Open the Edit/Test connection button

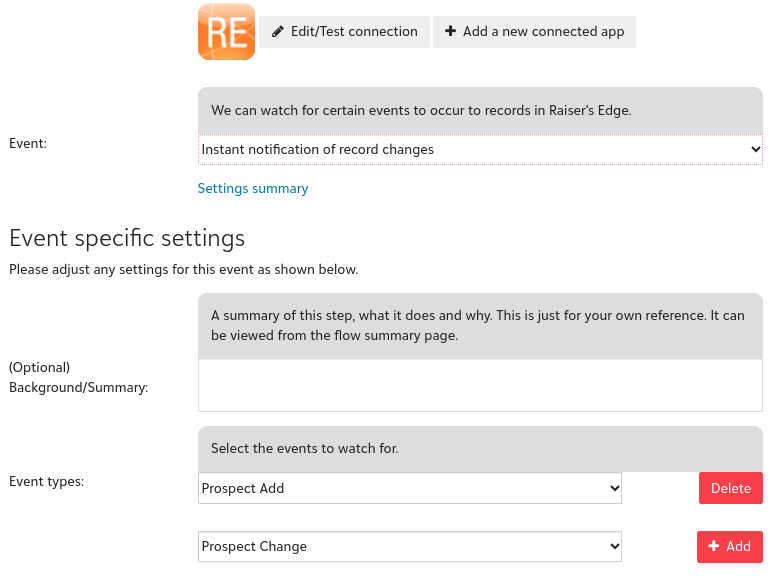[x=345, y=32]
